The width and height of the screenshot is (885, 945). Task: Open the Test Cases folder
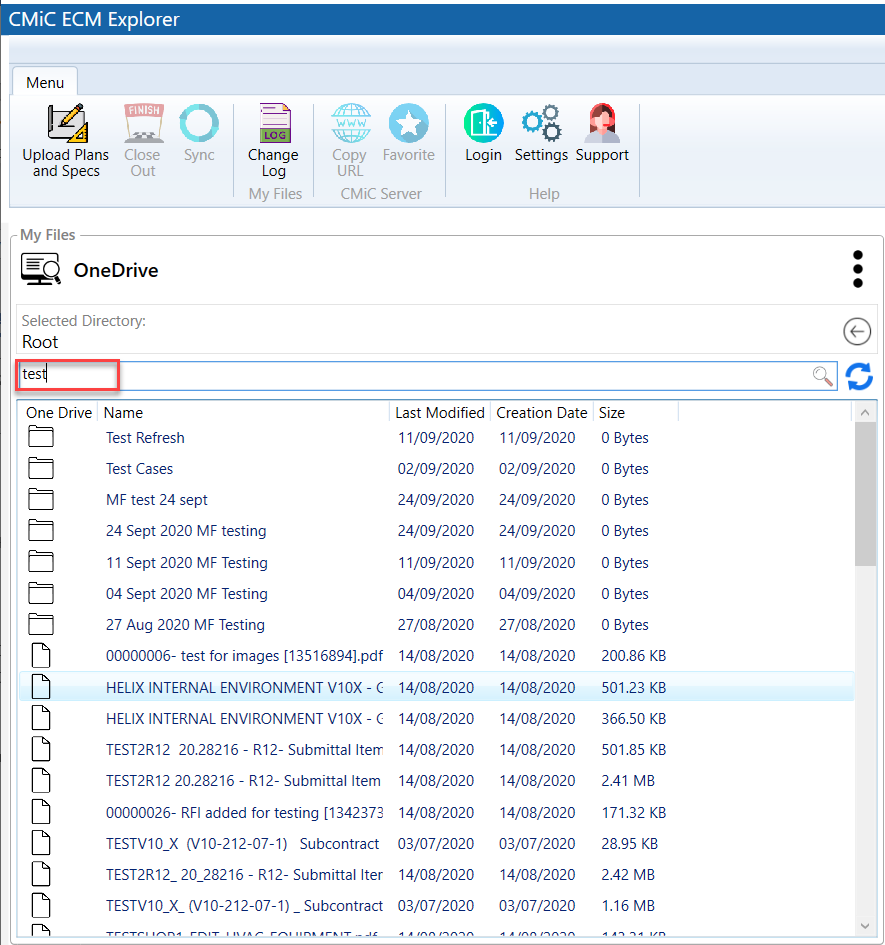139,468
